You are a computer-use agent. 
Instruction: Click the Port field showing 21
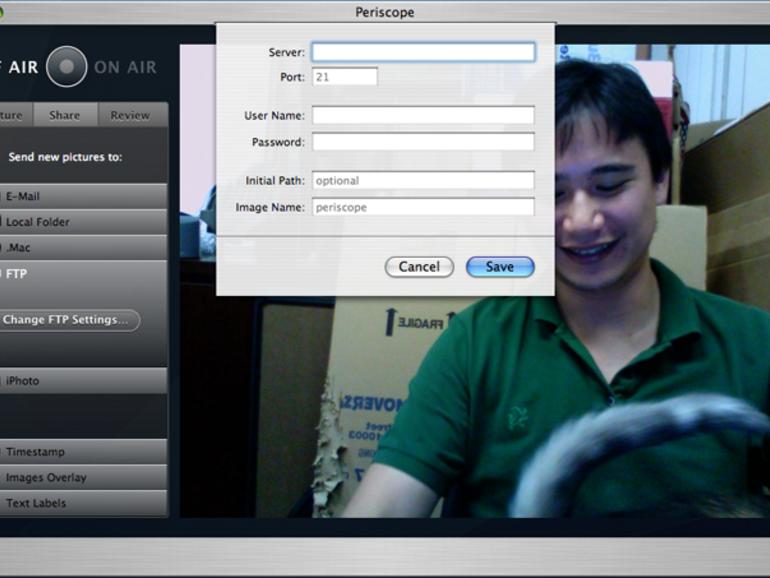tap(345, 77)
